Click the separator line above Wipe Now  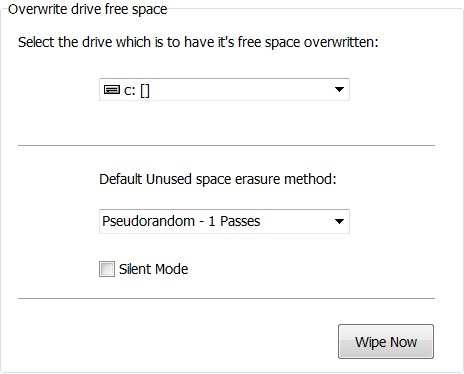[x=226, y=299]
